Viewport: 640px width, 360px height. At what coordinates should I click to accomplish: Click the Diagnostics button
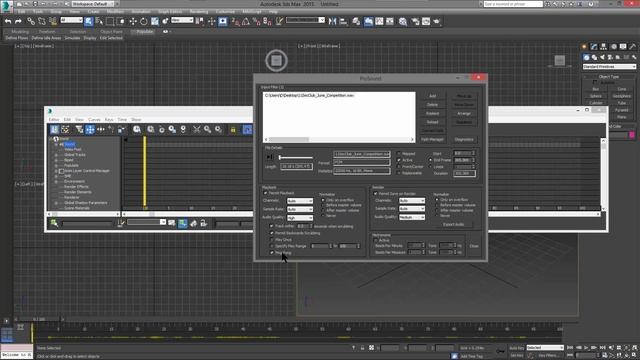pos(464,139)
